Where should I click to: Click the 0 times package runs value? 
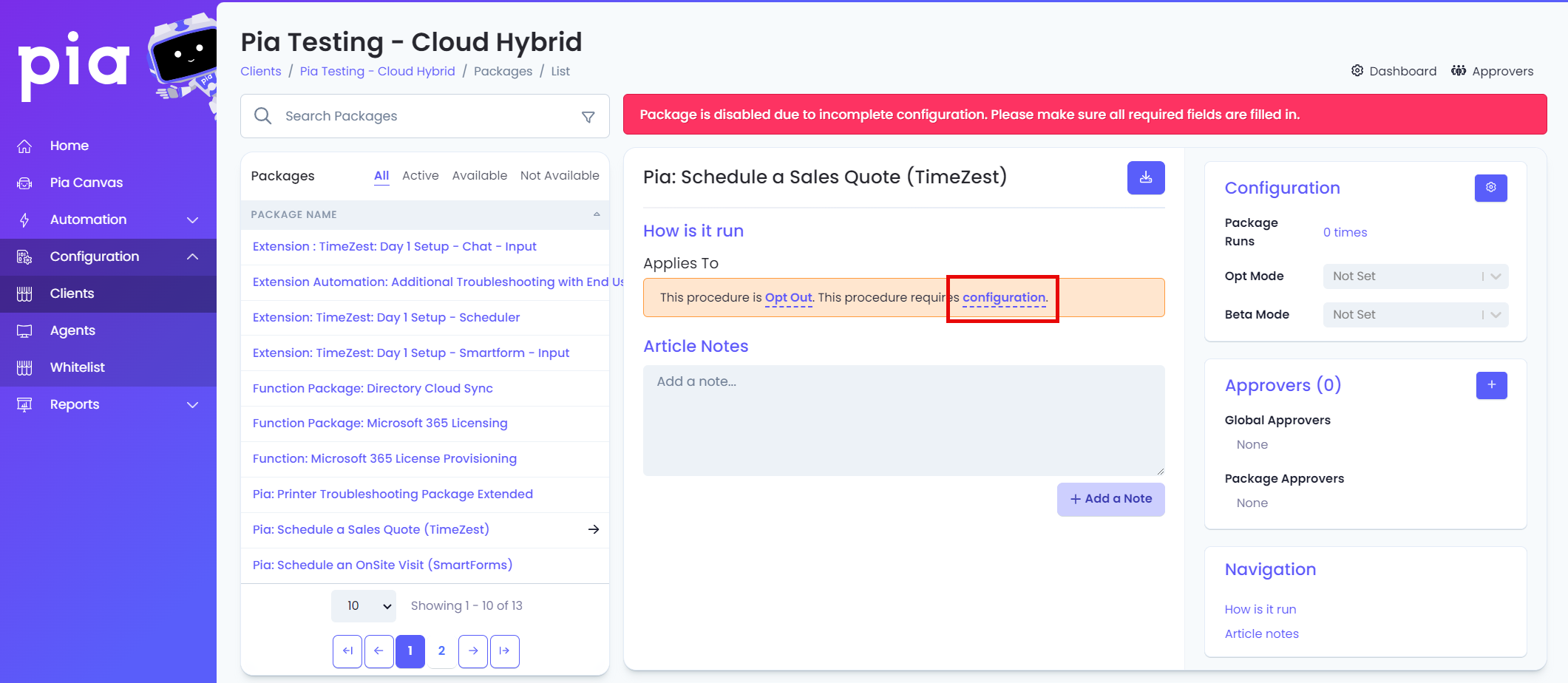pos(1345,233)
